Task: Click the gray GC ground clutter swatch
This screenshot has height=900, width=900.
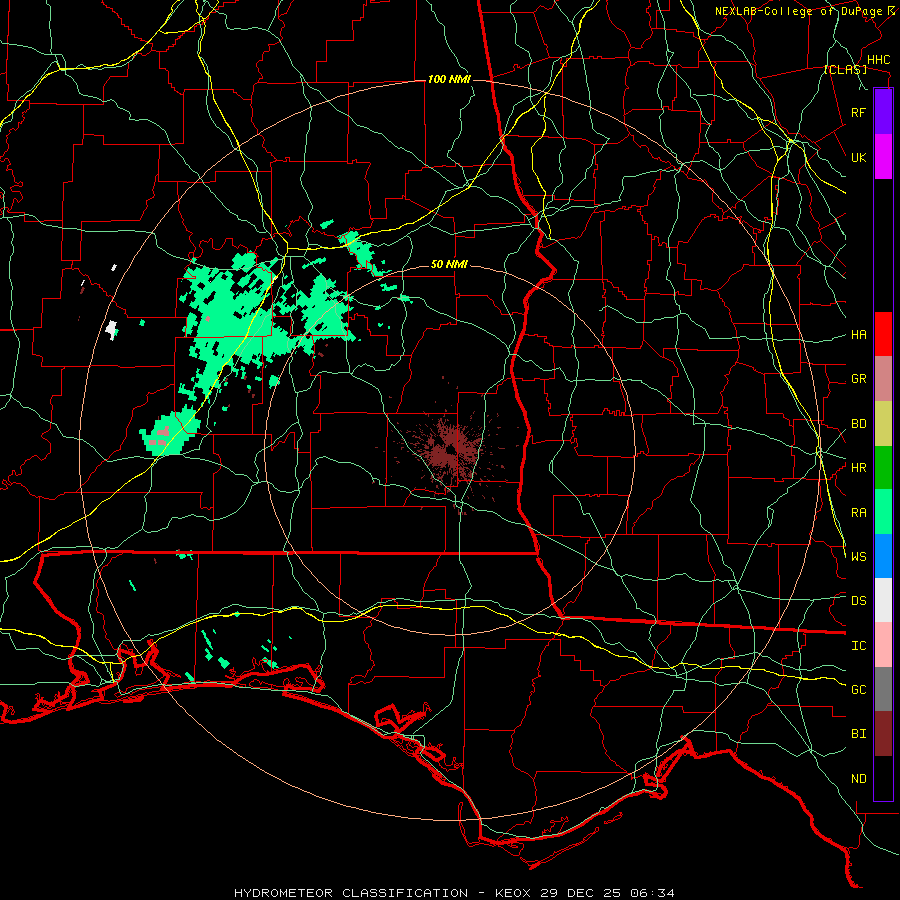Action: [x=883, y=689]
